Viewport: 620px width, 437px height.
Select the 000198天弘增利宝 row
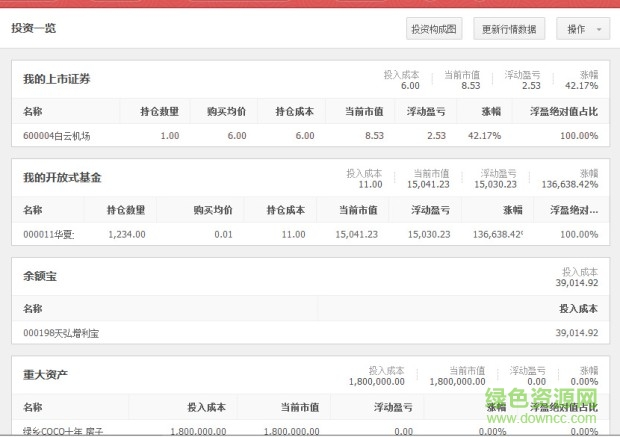click(x=61, y=332)
